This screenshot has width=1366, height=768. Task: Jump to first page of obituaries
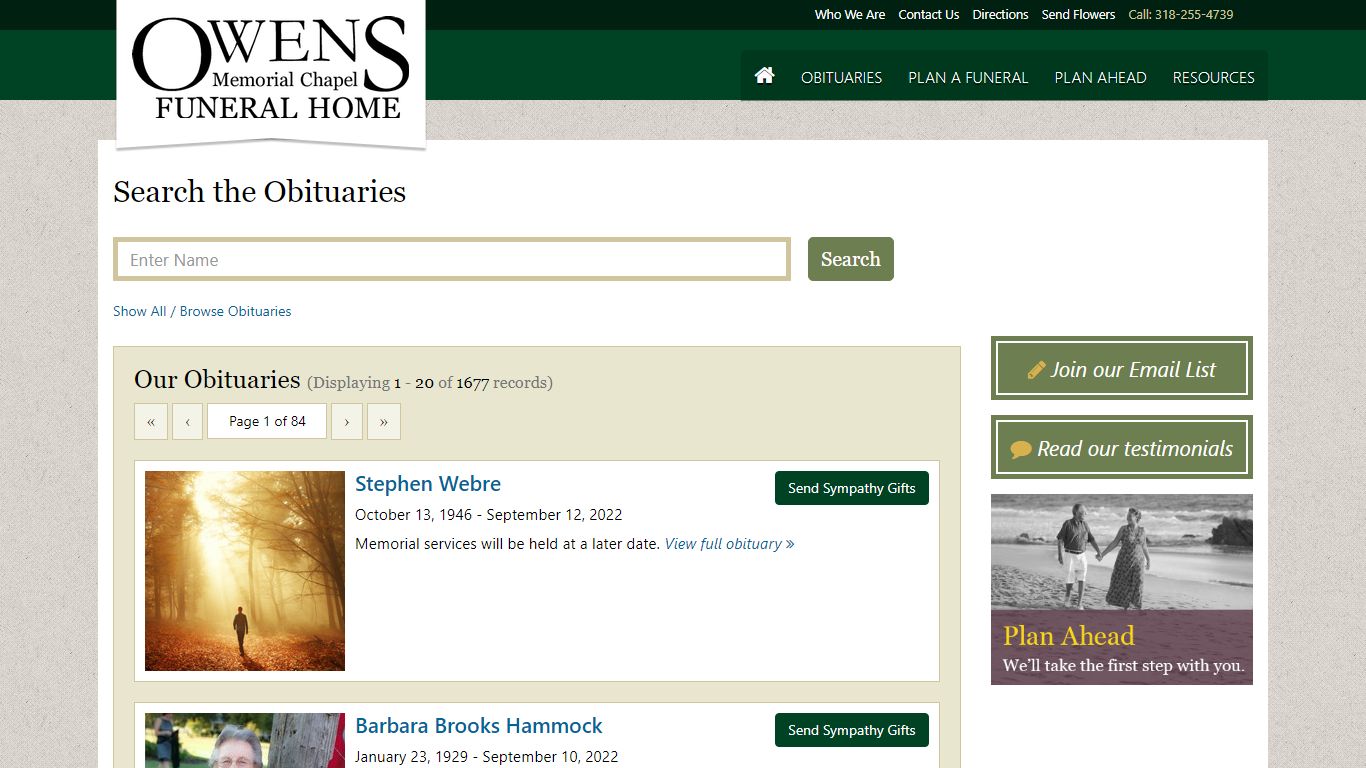(x=151, y=421)
